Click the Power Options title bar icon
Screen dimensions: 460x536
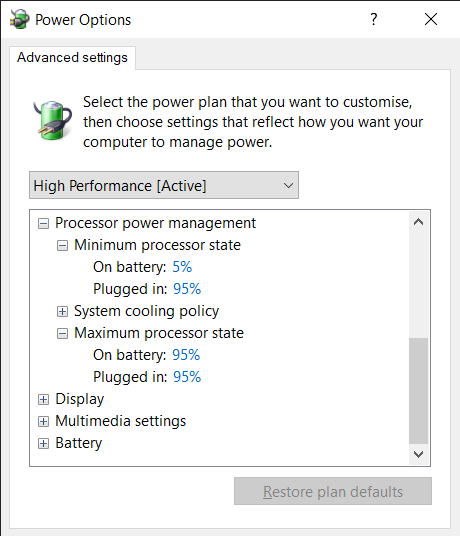(x=19, y=19)
